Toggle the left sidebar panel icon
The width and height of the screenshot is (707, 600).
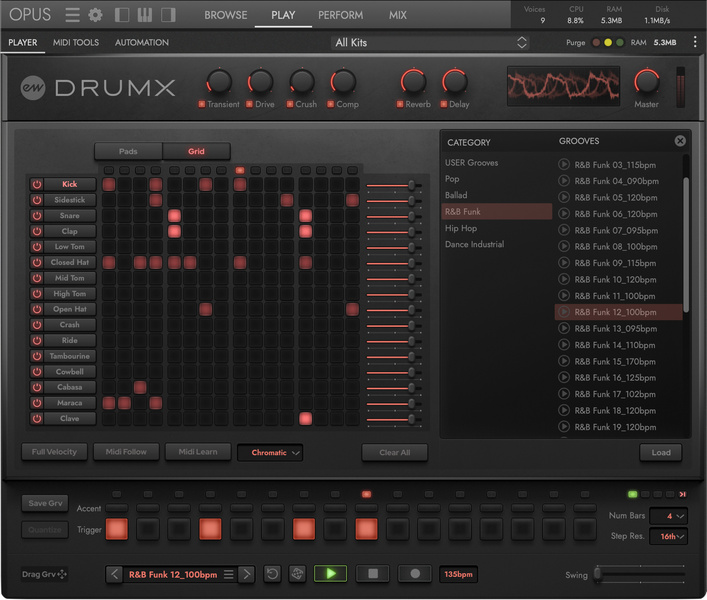click(x=122, y=15)
